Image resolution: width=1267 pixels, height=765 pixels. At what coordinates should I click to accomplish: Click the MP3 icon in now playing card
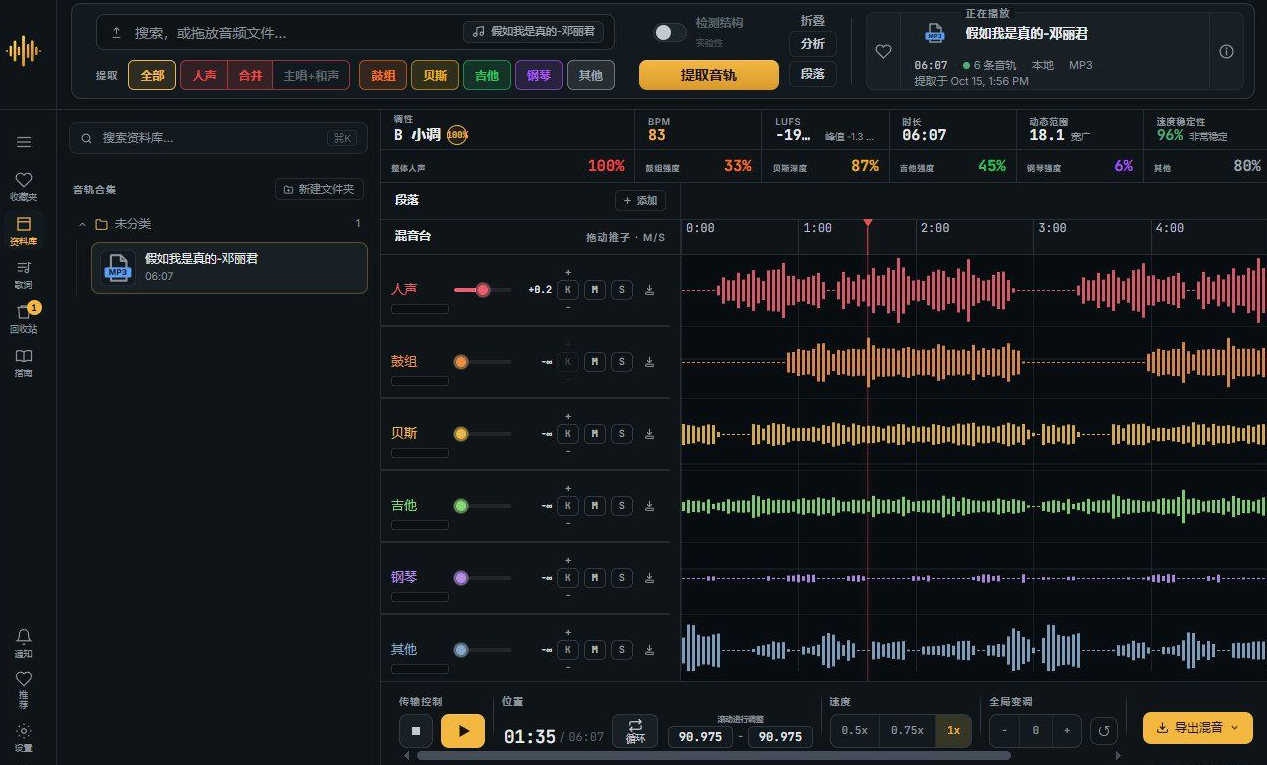(x=934, y=35)
